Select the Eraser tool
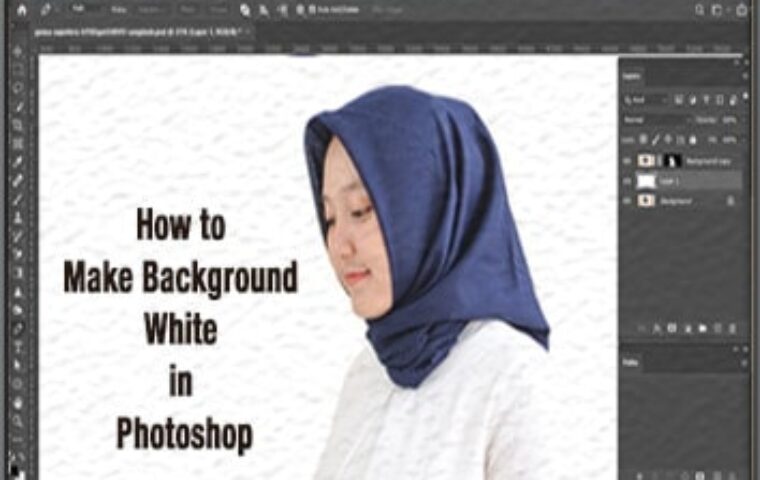This screenshot has height=480, width=760. (18, 255)
